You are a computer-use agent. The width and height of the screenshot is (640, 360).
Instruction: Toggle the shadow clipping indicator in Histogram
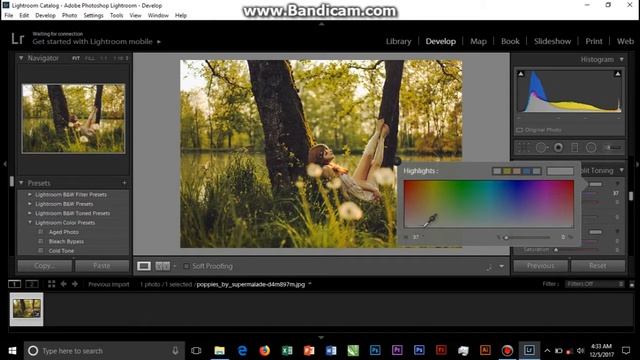click(521, 74)
